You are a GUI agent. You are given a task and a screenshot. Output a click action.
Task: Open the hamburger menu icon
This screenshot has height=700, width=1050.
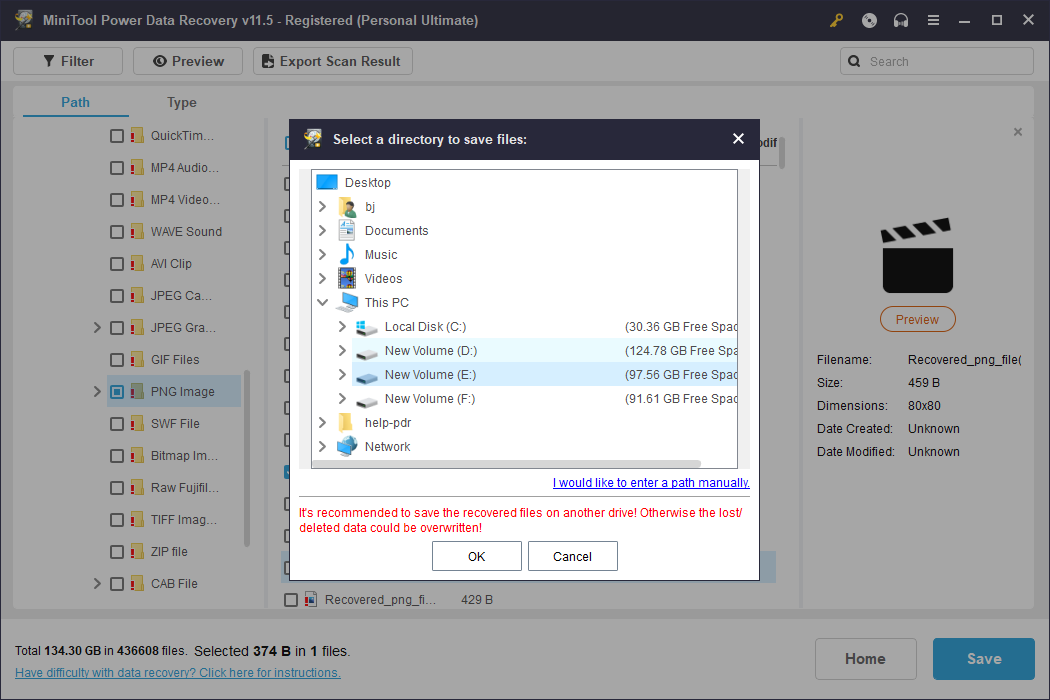point(933,21)
